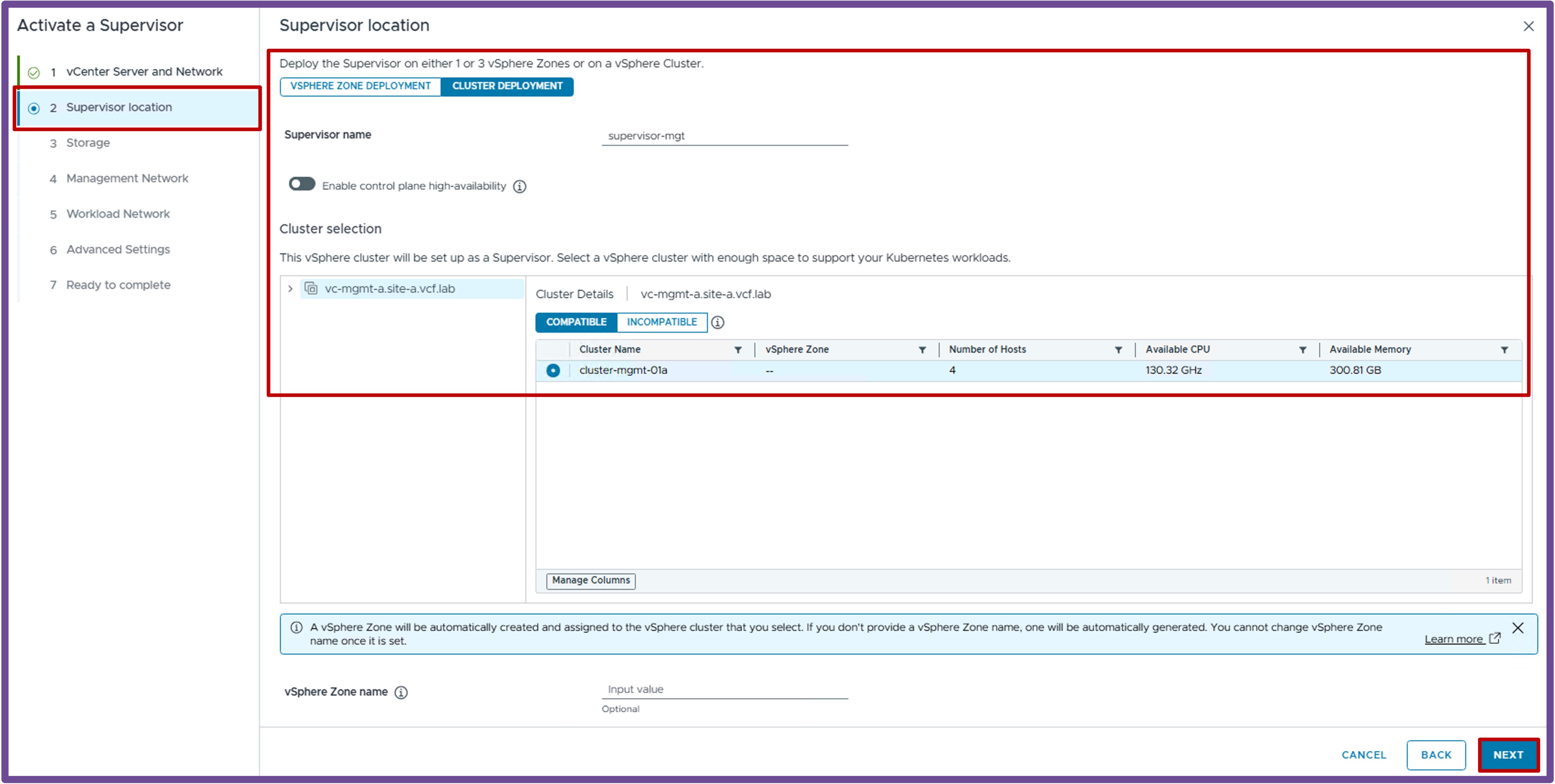Image resolution: width=1555 pixels, height=784 pixels.
Task: Click the Supervisor name input field
Action: [724, 136]
